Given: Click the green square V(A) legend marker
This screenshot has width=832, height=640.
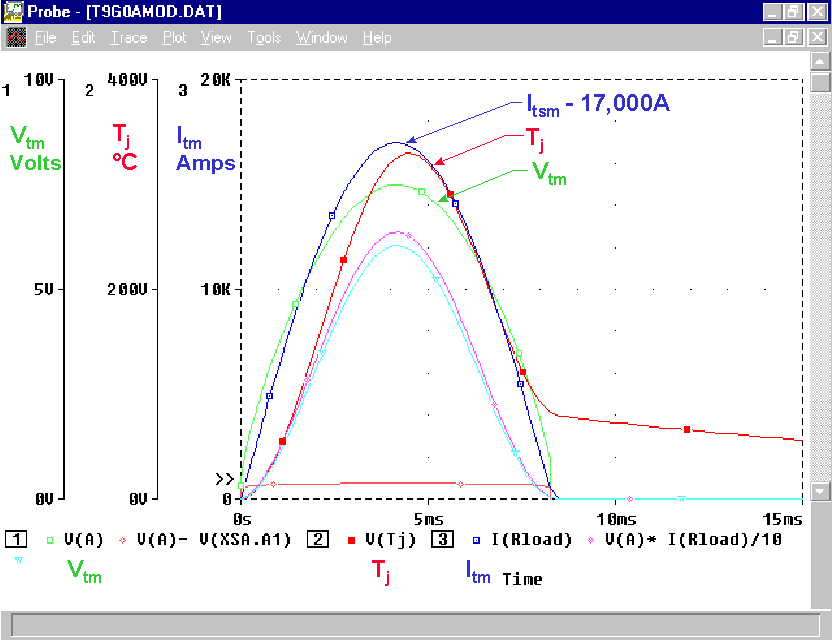Looking at the screenshot, I should 50,540.
